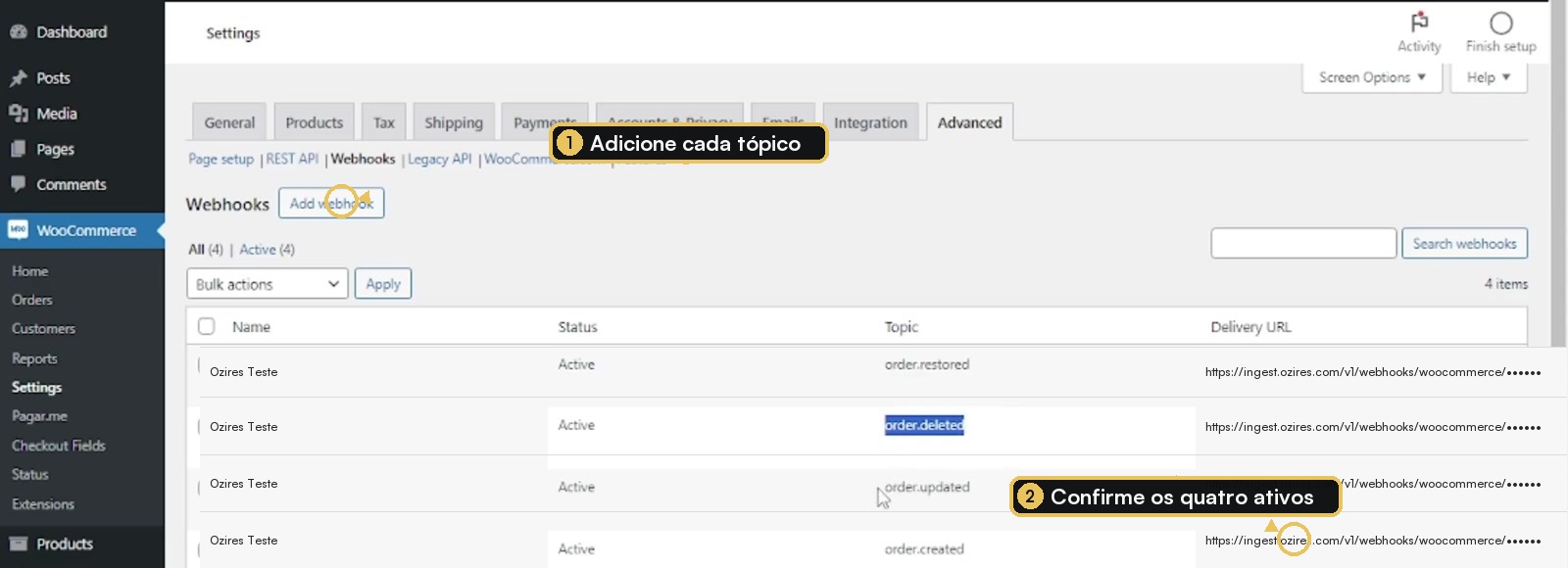Click the Name column header
The image size is (1568, 568).
[251, 327]
